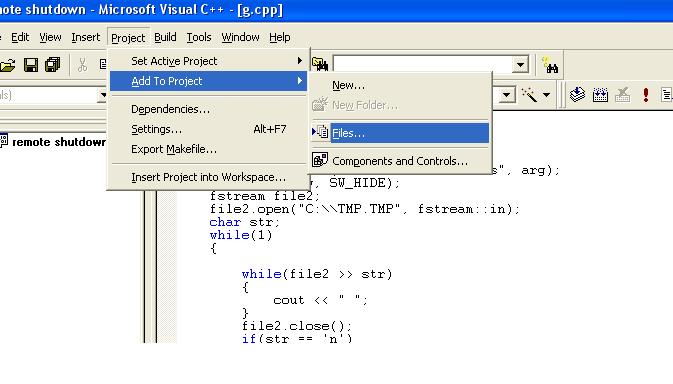Open the Window menu
The image size is (673, 384).
pos(240,37)
